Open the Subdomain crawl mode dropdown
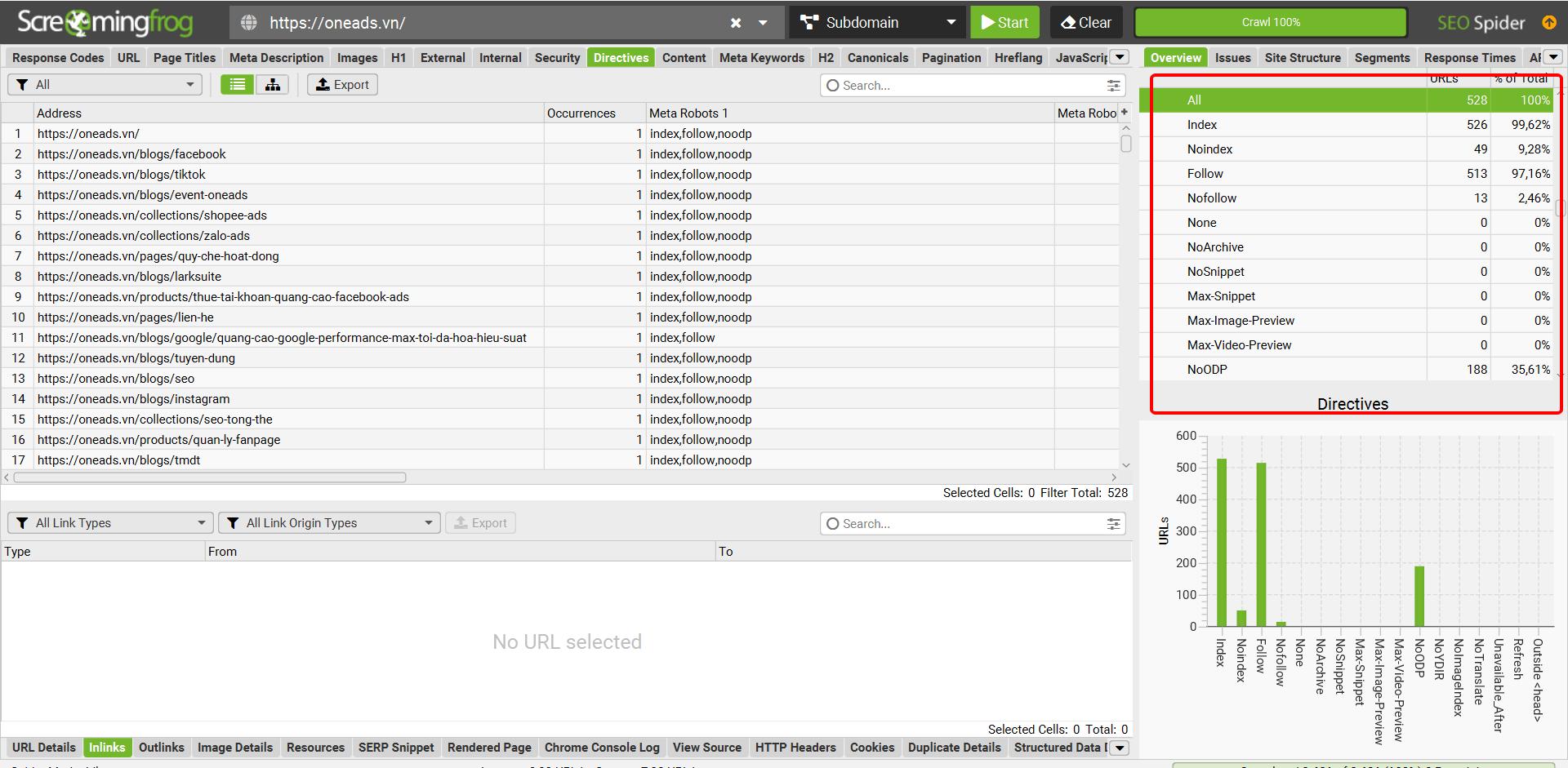This screenshot has height=768, width=1568. (x=878, y=23)
